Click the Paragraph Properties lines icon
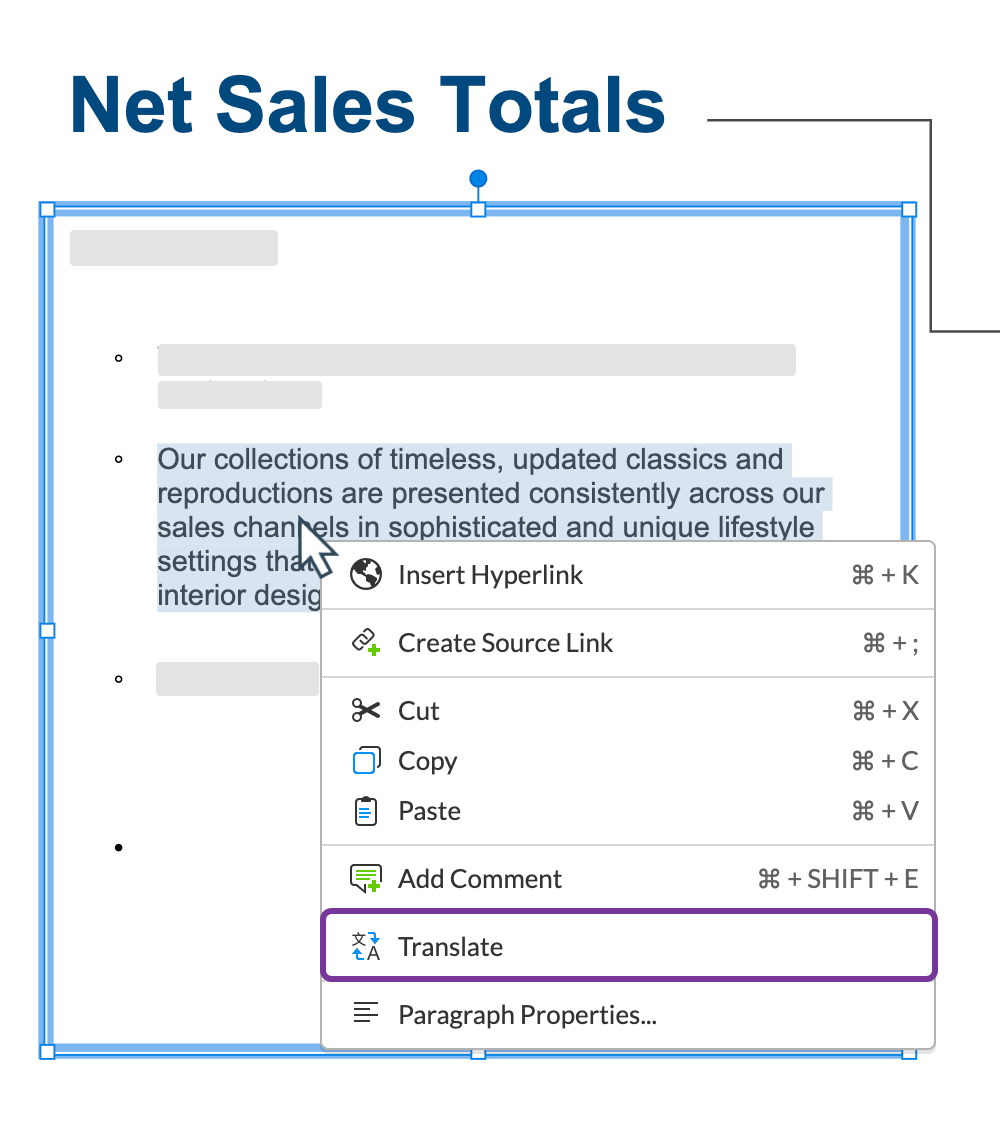This screenshot has height=1126, width=1000. tap(366, 1014)
